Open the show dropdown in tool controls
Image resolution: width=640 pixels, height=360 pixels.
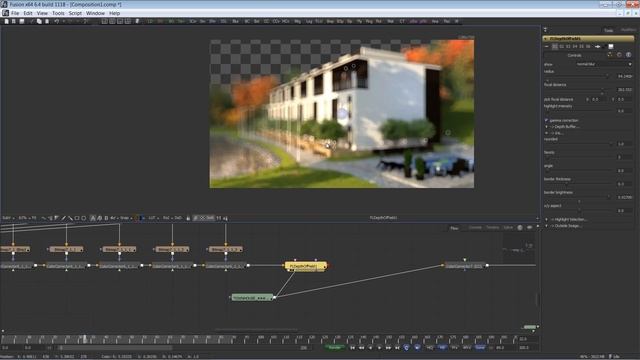tap(604, 64)
